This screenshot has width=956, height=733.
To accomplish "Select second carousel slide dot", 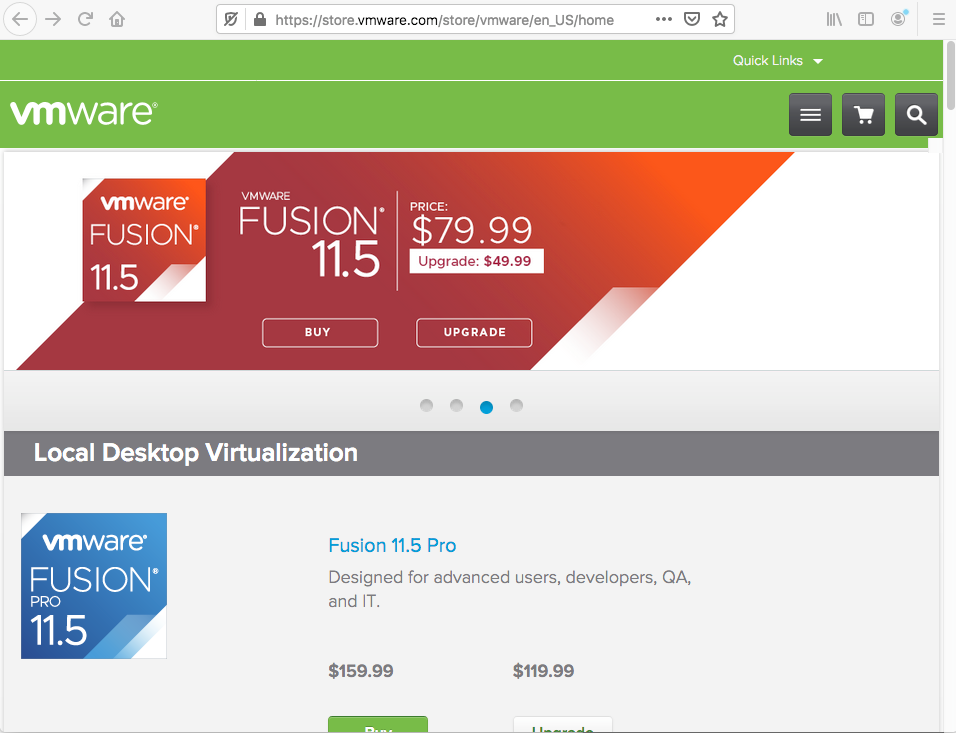I will (x=457, y=405).
